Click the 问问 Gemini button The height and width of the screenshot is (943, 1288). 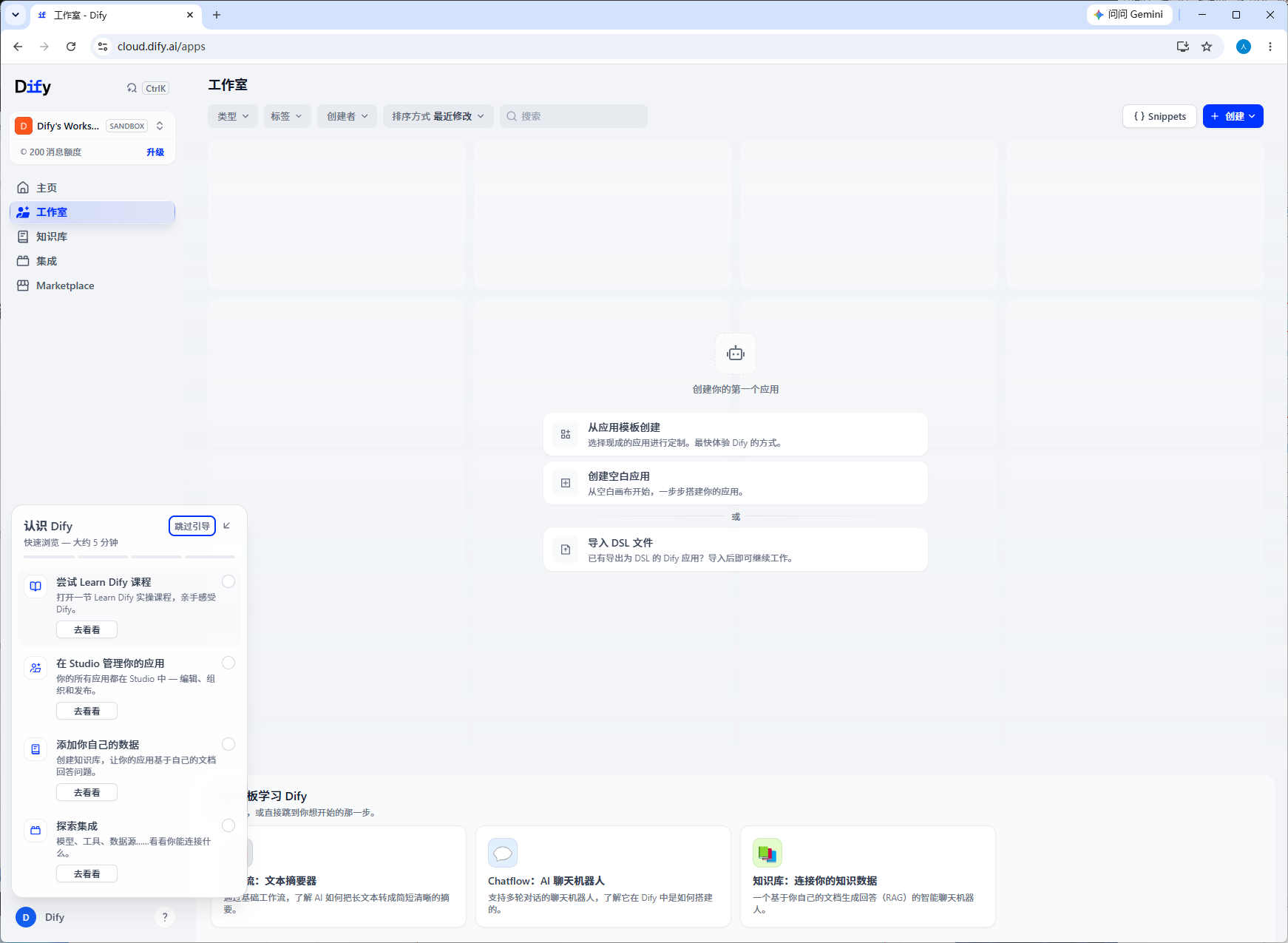[1129, 15]
